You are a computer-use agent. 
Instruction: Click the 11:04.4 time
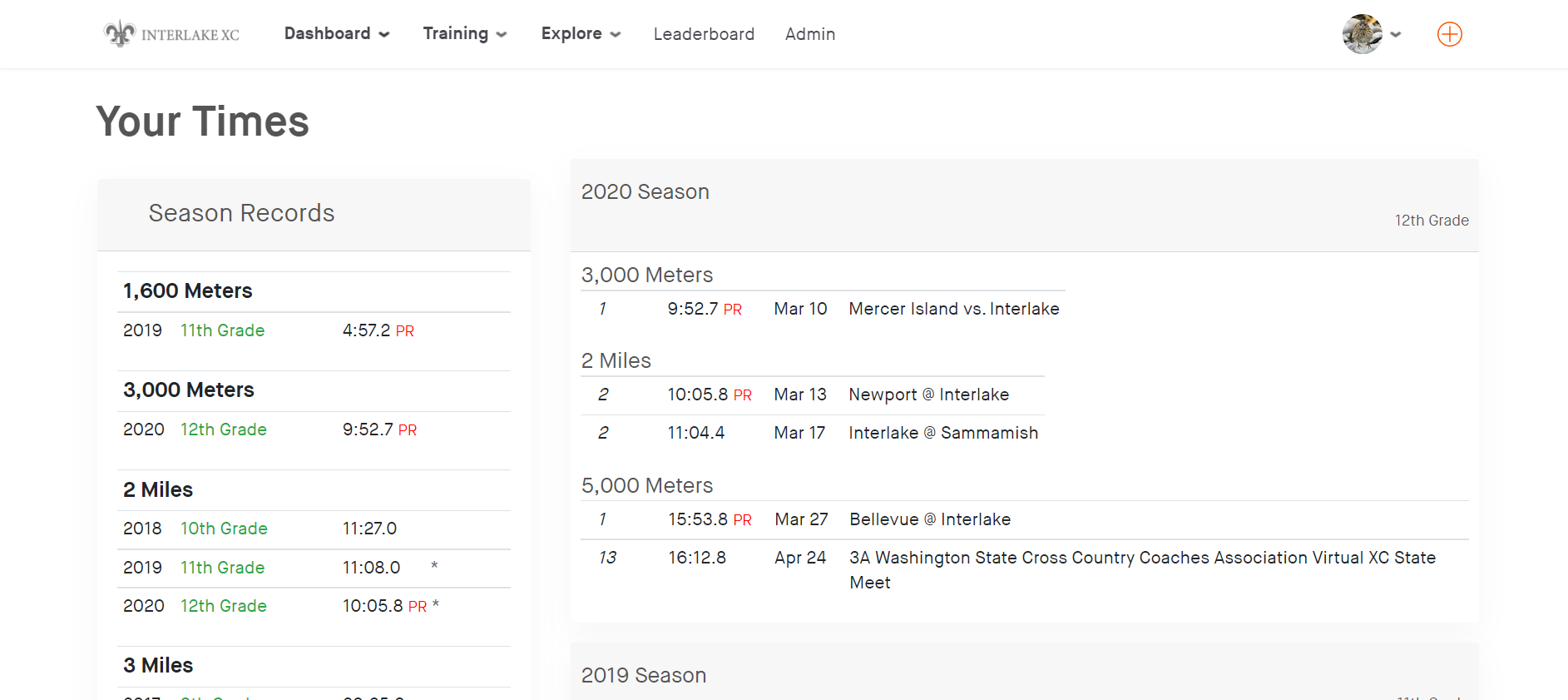point(696,433)
